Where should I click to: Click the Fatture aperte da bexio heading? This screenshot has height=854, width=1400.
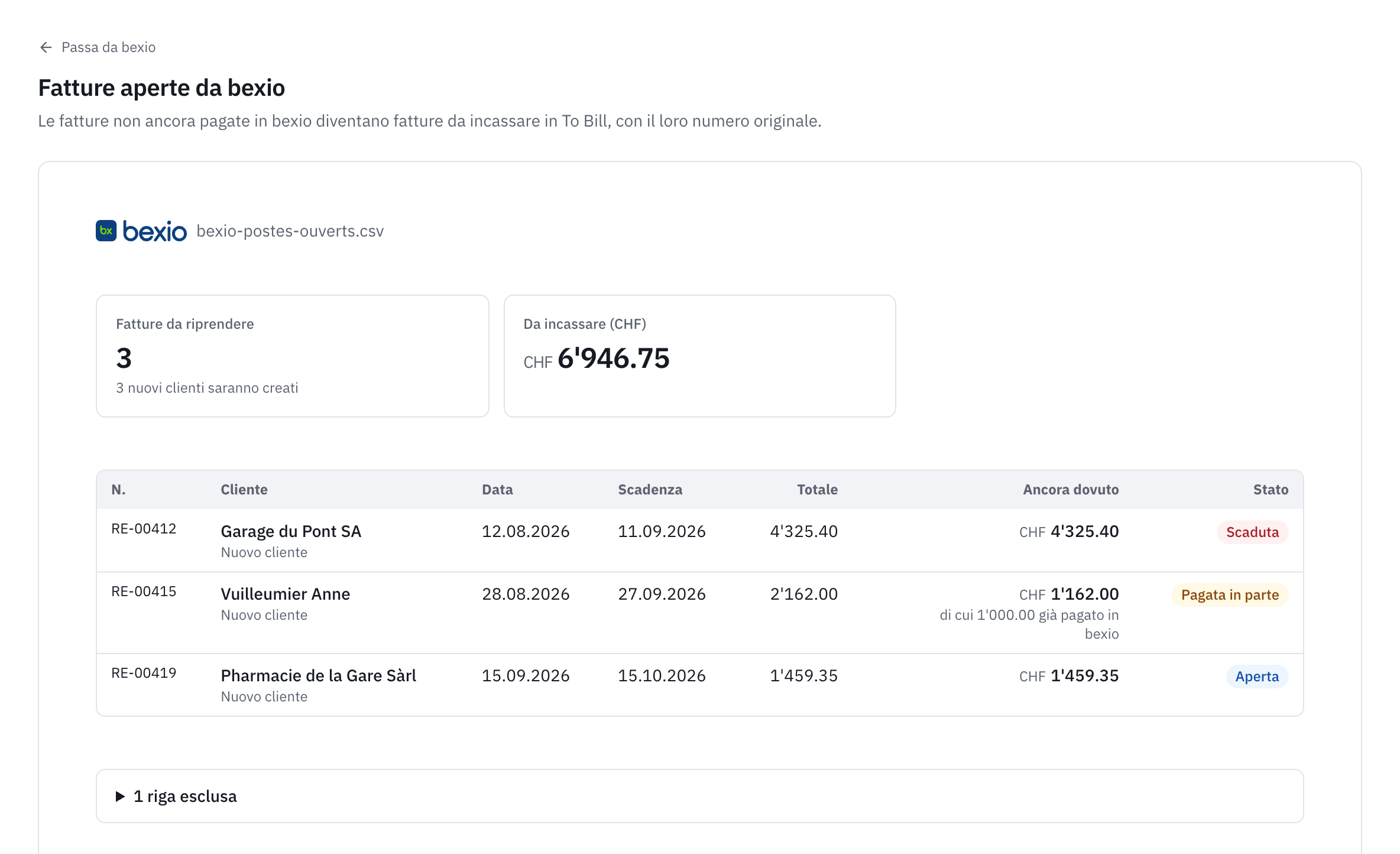coord(161,88)
